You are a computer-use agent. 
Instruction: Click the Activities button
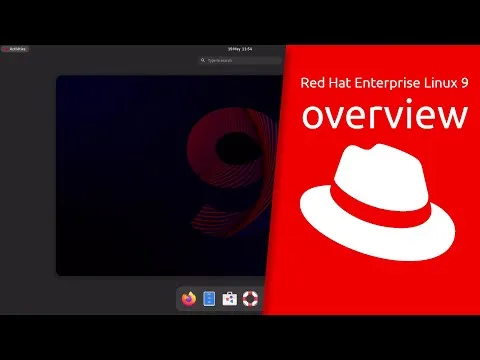pos(15,49)
